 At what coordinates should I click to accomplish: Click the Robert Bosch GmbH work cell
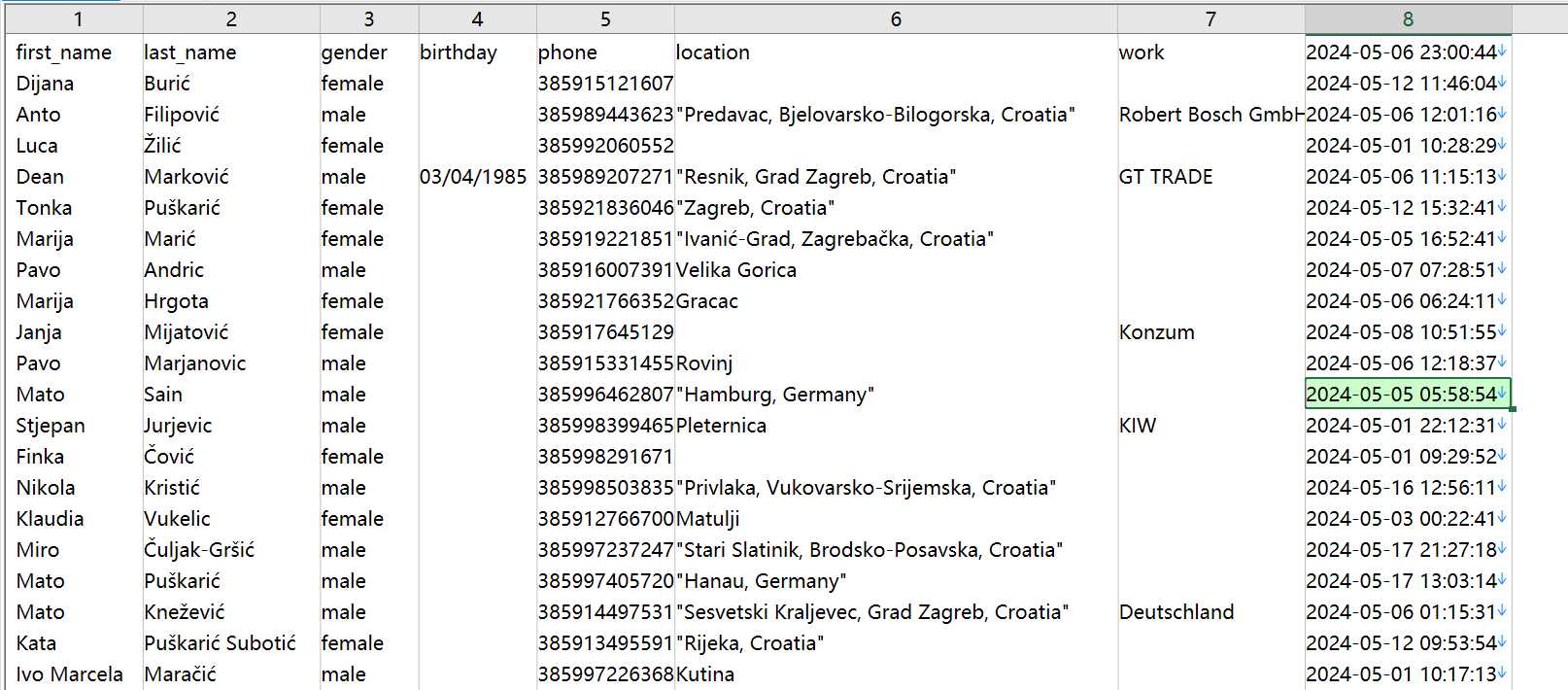click(x=1210, y=115)
